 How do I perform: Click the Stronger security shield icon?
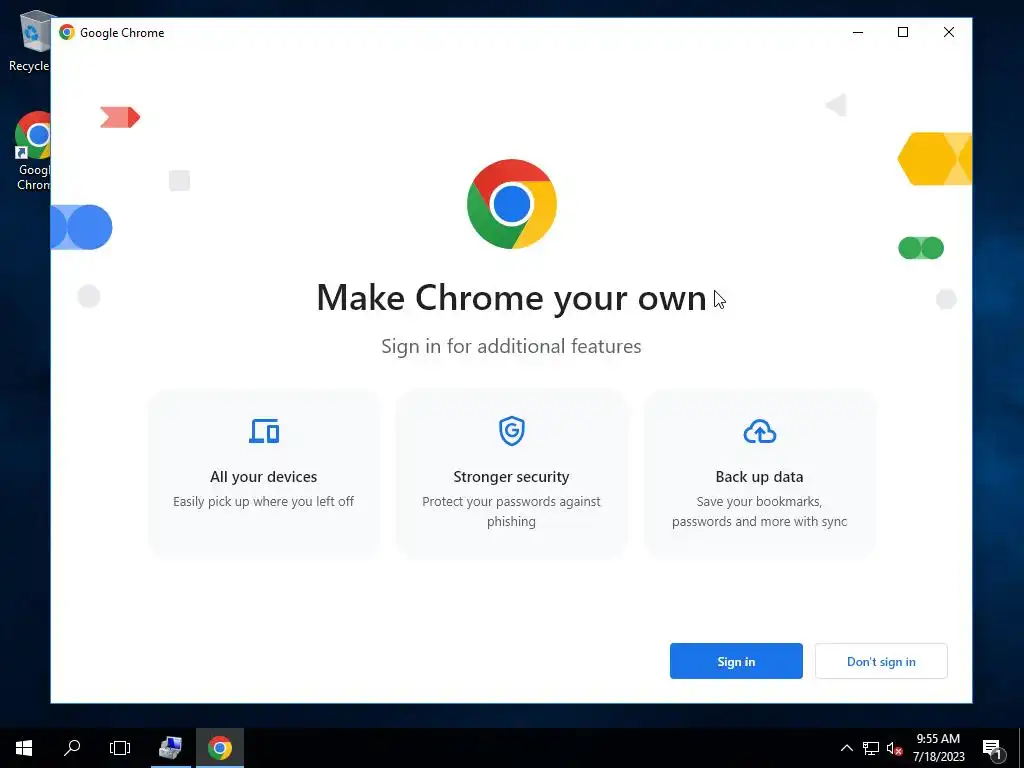pos(511,431)
